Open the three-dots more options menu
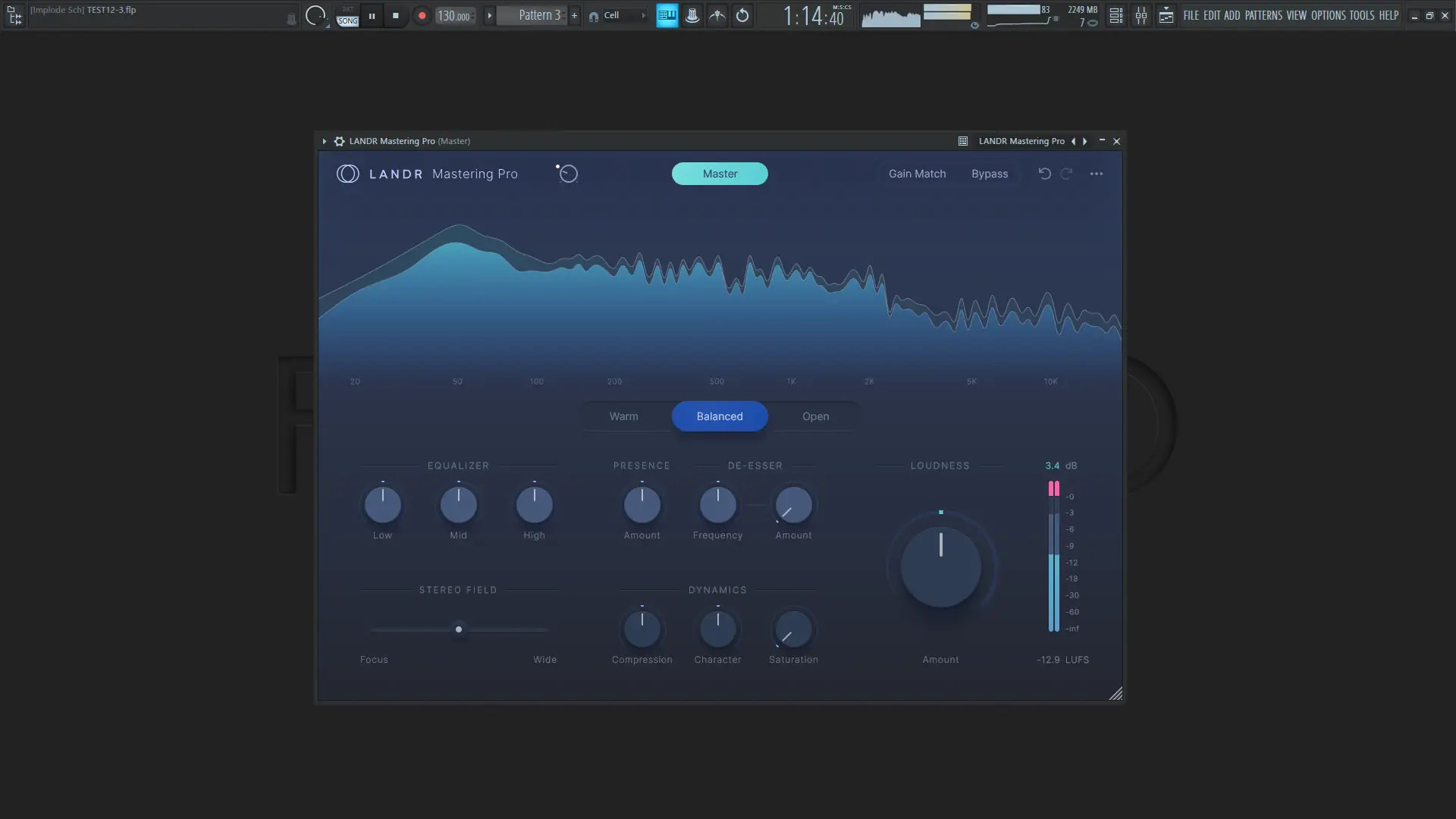This screenshot has width=1456, height=819. click(x=1097, y=174)
